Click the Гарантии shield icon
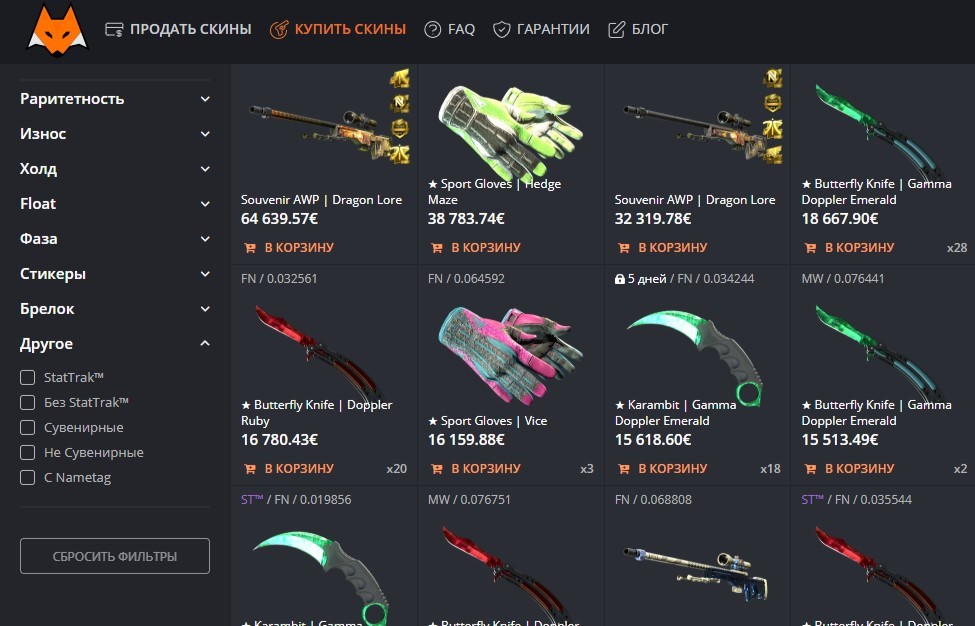Image resolution: width=975 pixels, height=626 pixels. click(x=501, y=29)
